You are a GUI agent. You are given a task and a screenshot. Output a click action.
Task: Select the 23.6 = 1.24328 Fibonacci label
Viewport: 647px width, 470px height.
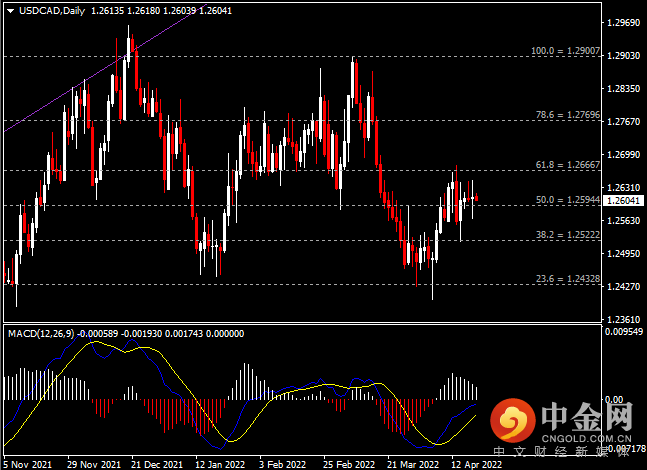pos(568,279)
